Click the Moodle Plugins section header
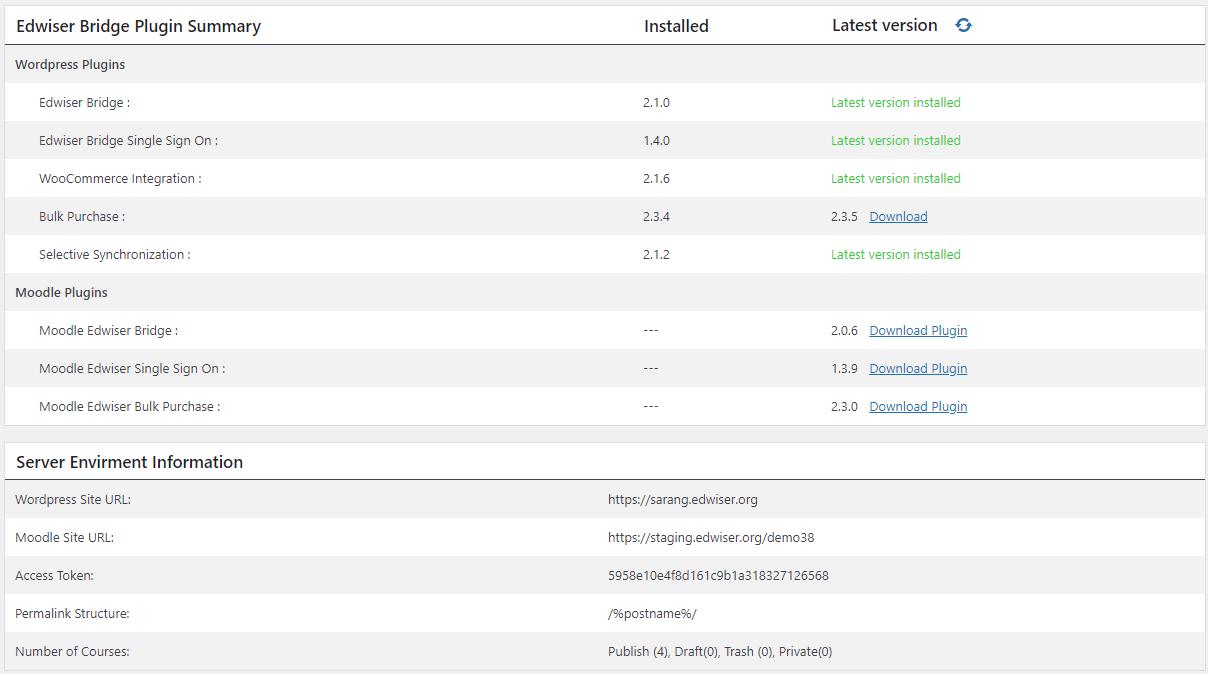 click(61, 293)
